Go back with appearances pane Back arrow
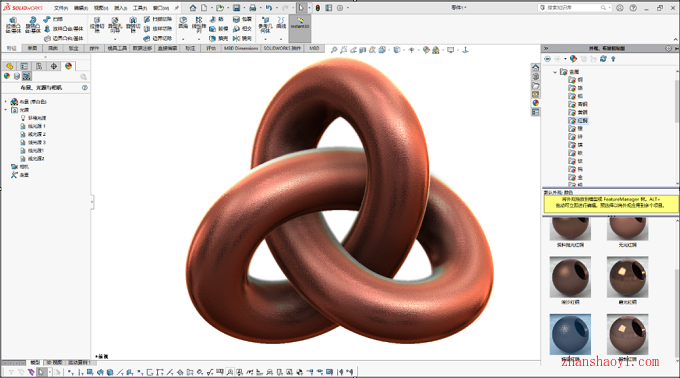Screen dimensions: 680x378 pyautogui.click(x=548, y=59)
